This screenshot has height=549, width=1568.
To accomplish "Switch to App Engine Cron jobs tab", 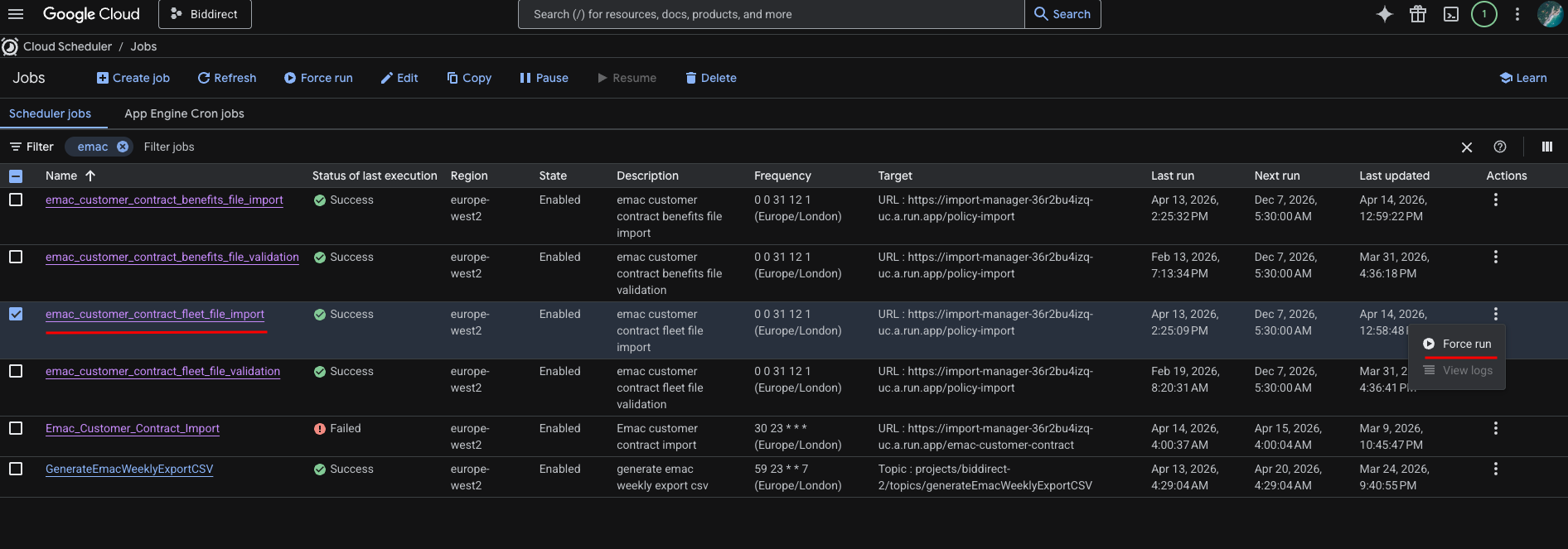I will click(184, 113).
